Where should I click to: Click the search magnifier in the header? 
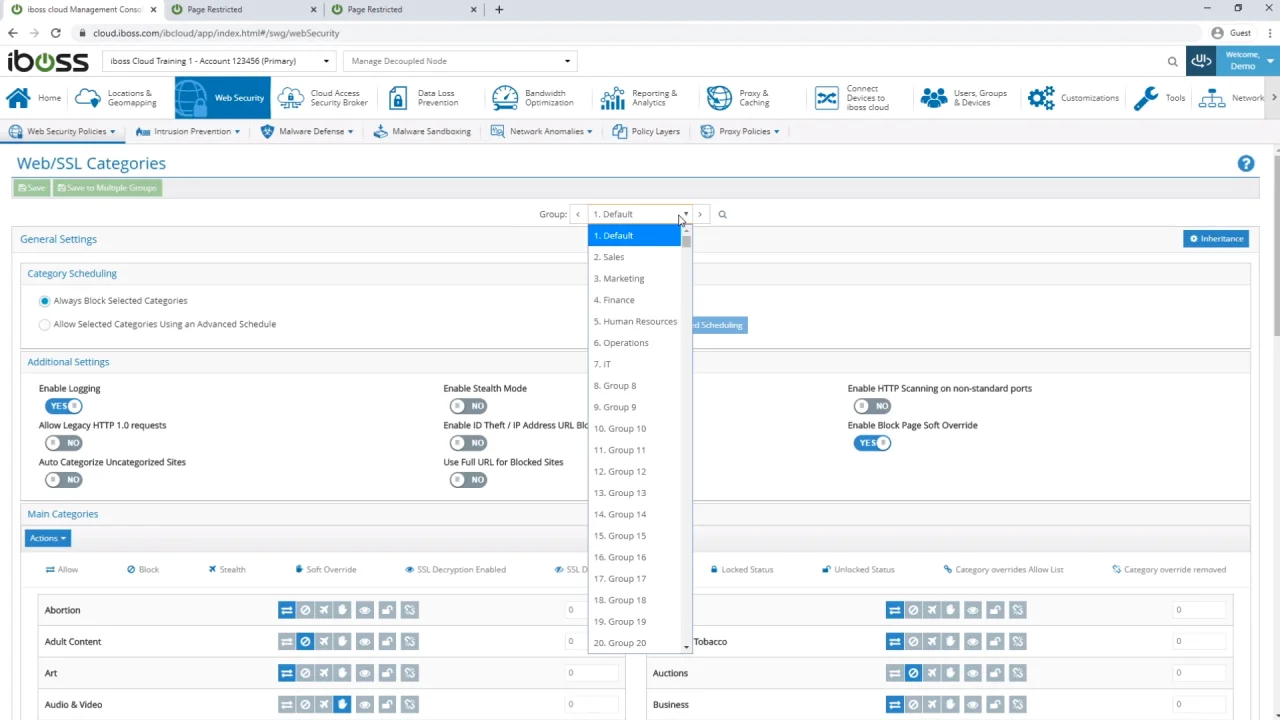[1172, 61]
